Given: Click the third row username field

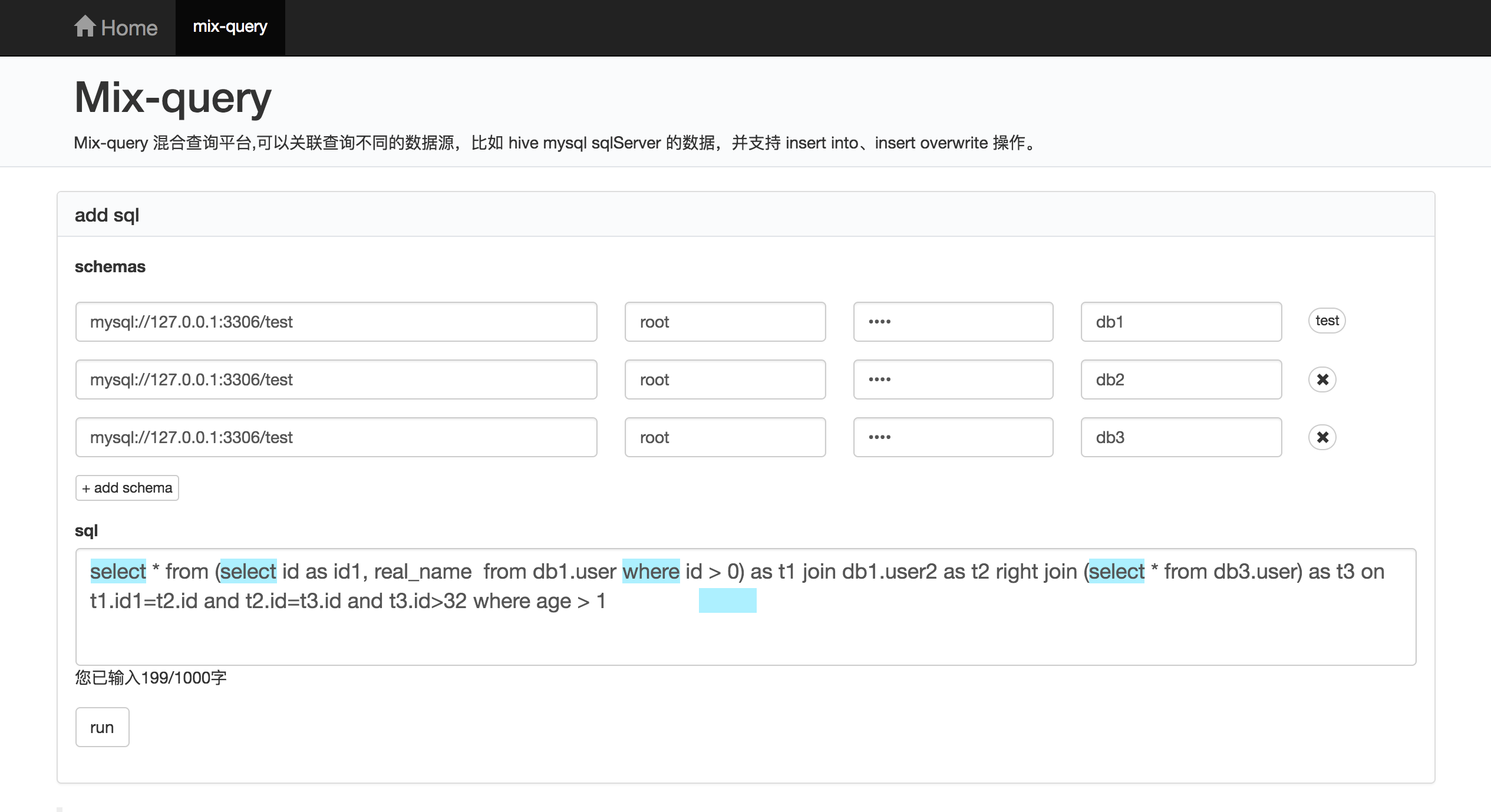Looking at the screenshot, I should coord(725,437).
